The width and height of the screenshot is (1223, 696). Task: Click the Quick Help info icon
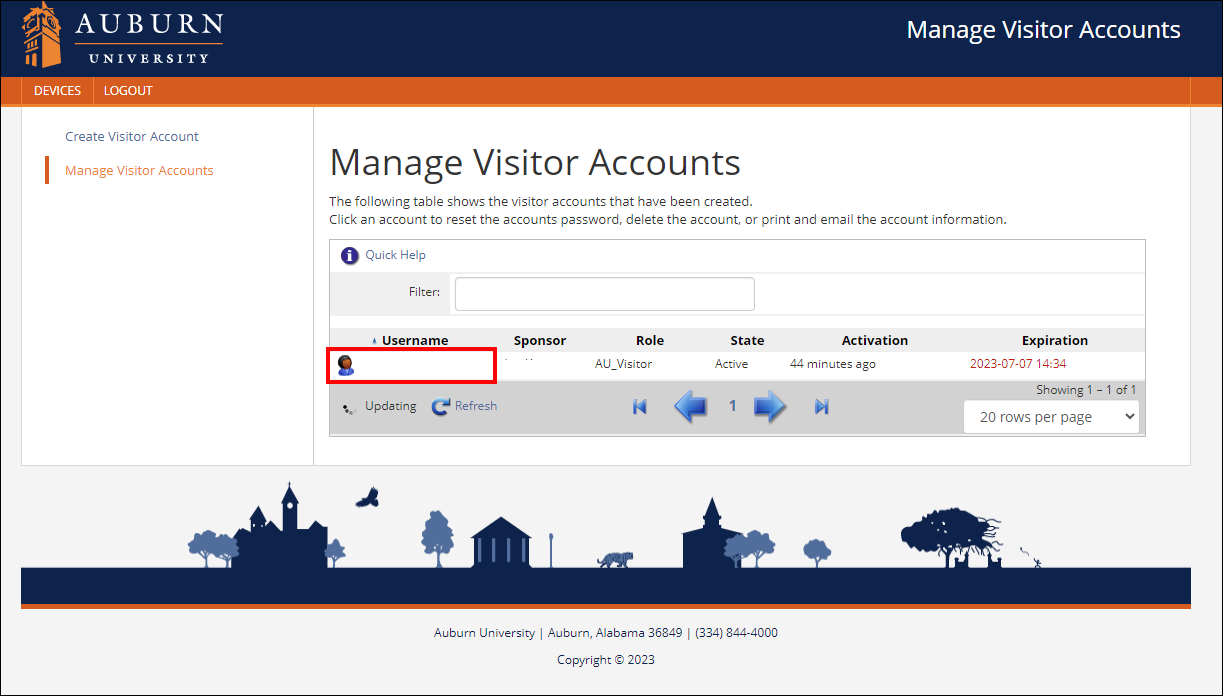coord(349,255)
